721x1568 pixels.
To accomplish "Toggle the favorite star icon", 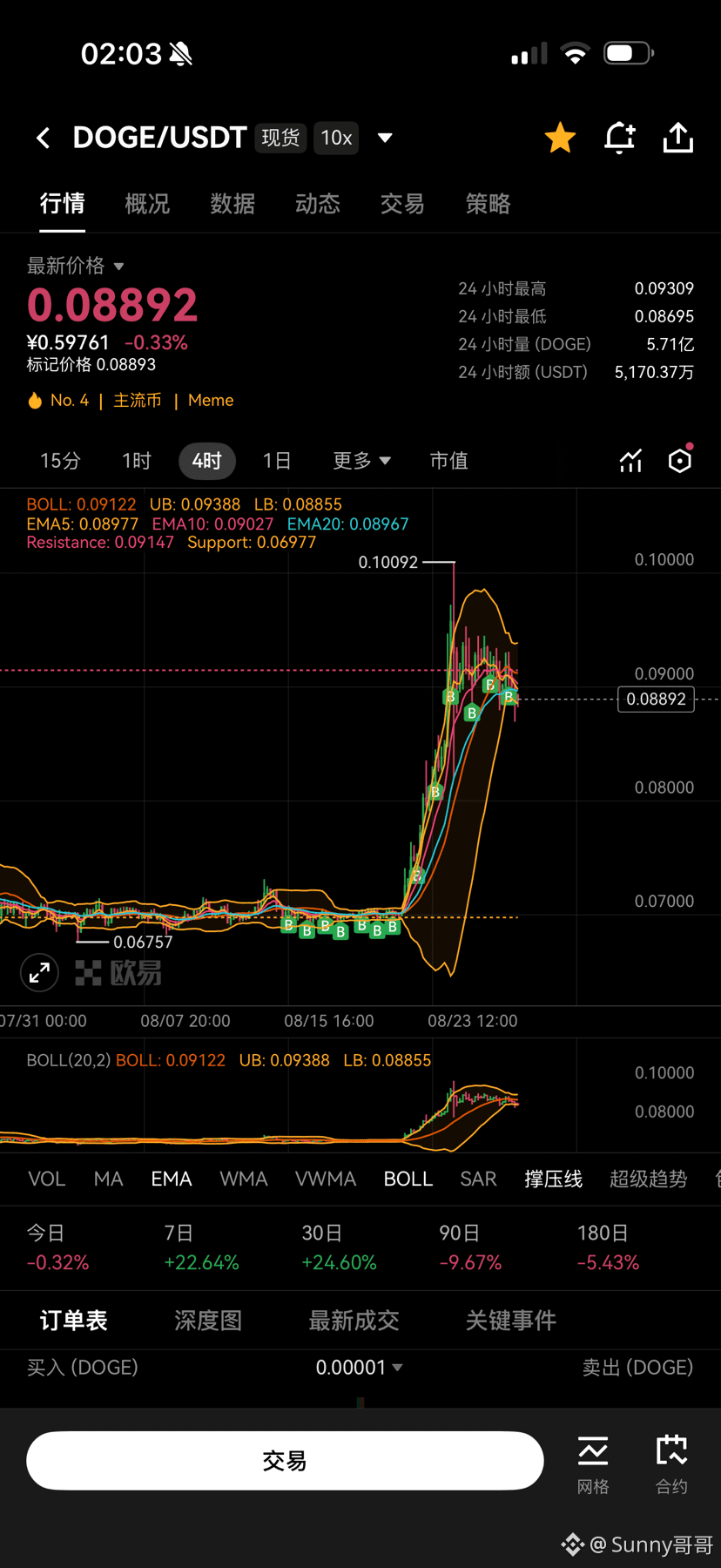I will [x=560, y=138].
